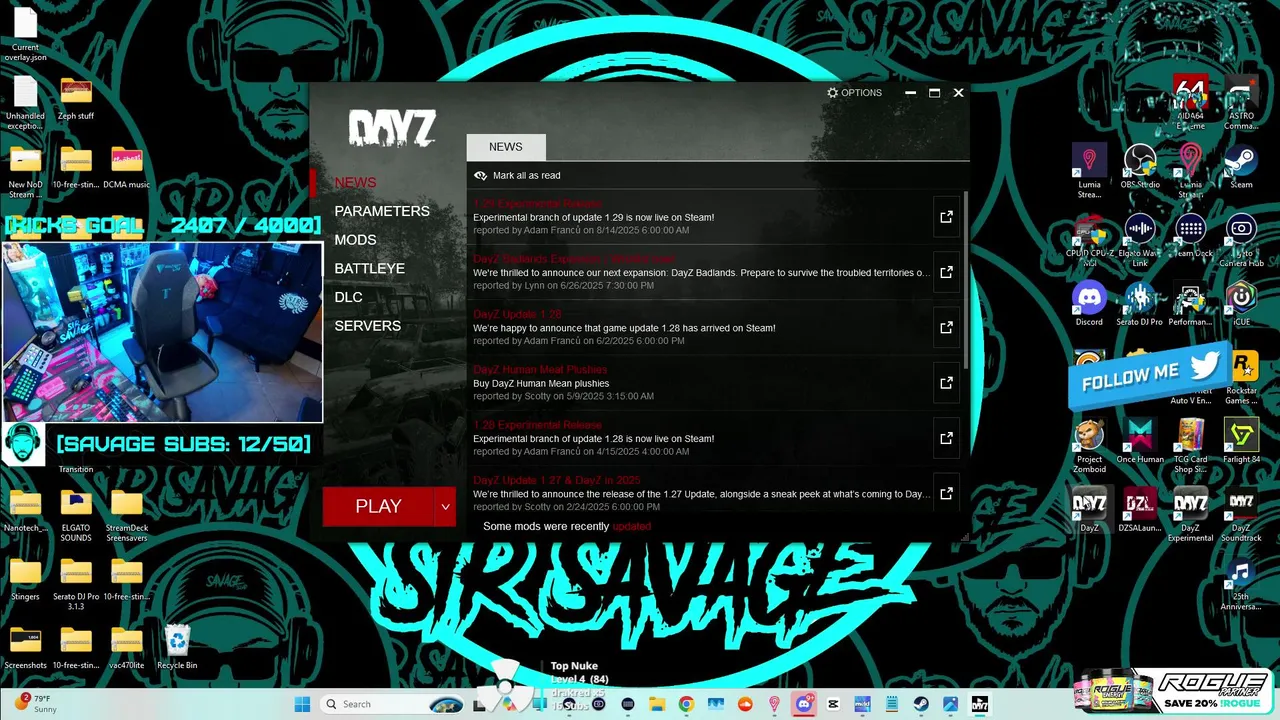Viewport: 1280px width, 720px height.
Task: Mark all news as read
Action: pyautogui.click(x=517, y=176)
